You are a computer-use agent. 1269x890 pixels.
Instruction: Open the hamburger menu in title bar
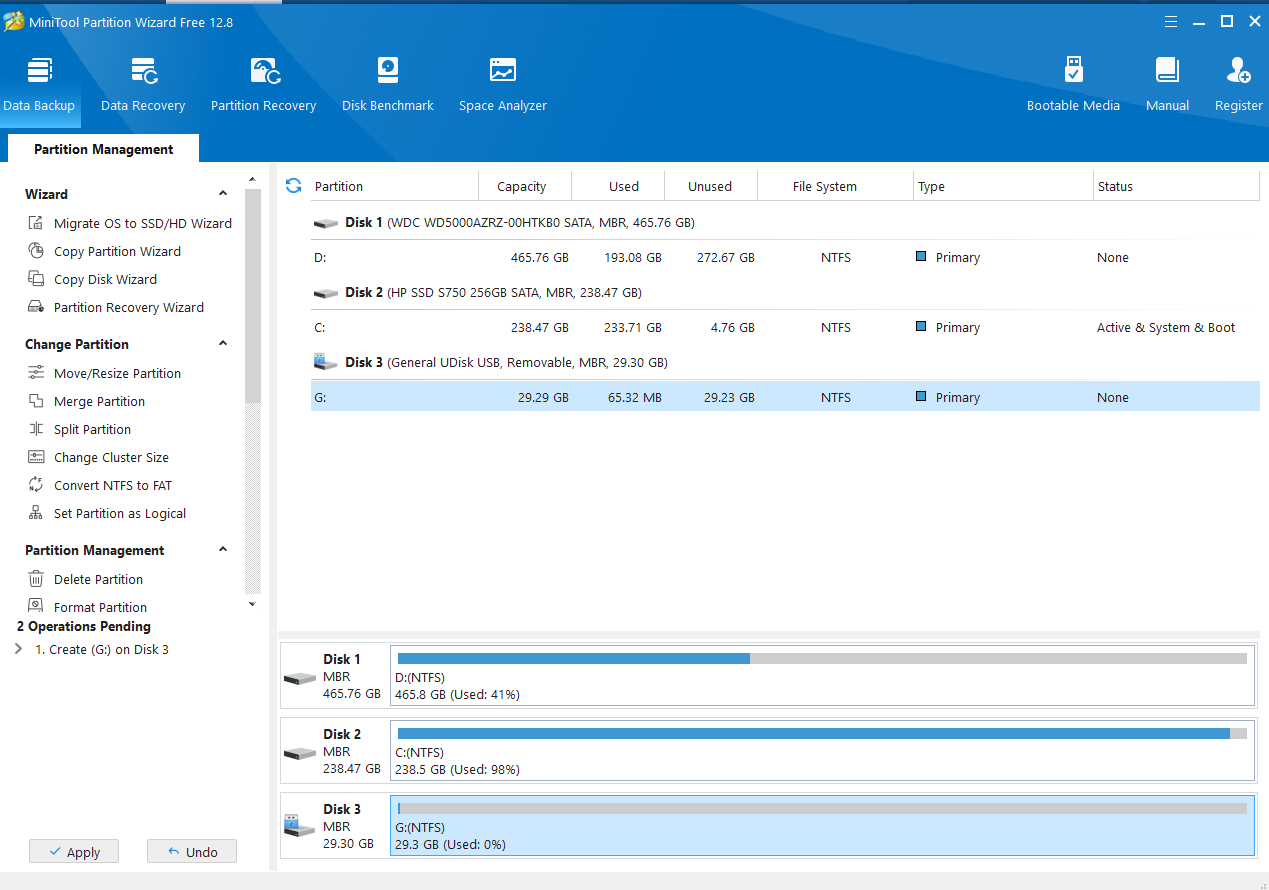click(x=1171, y=21)
